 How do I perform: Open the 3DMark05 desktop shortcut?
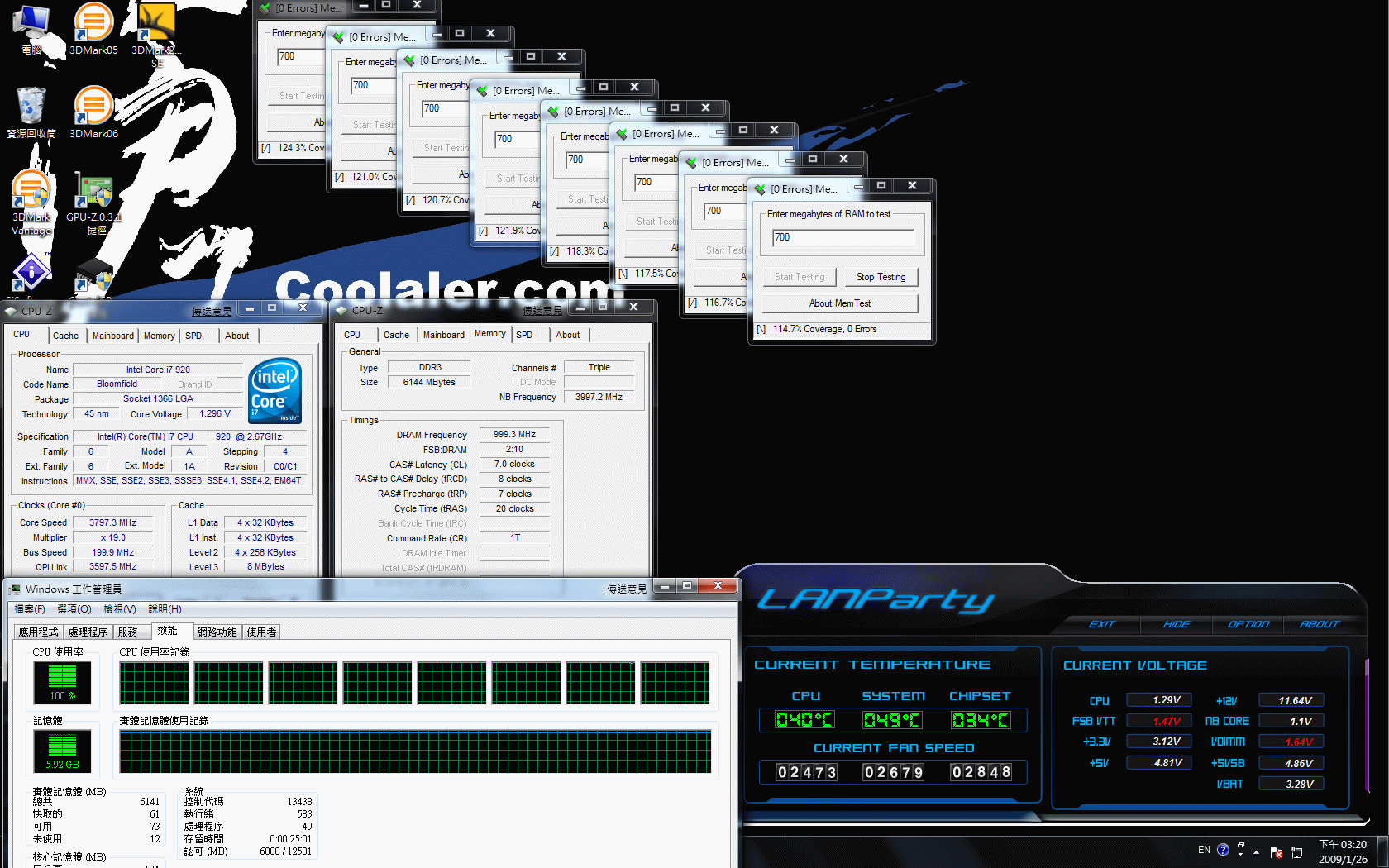[x=93, y=29]
